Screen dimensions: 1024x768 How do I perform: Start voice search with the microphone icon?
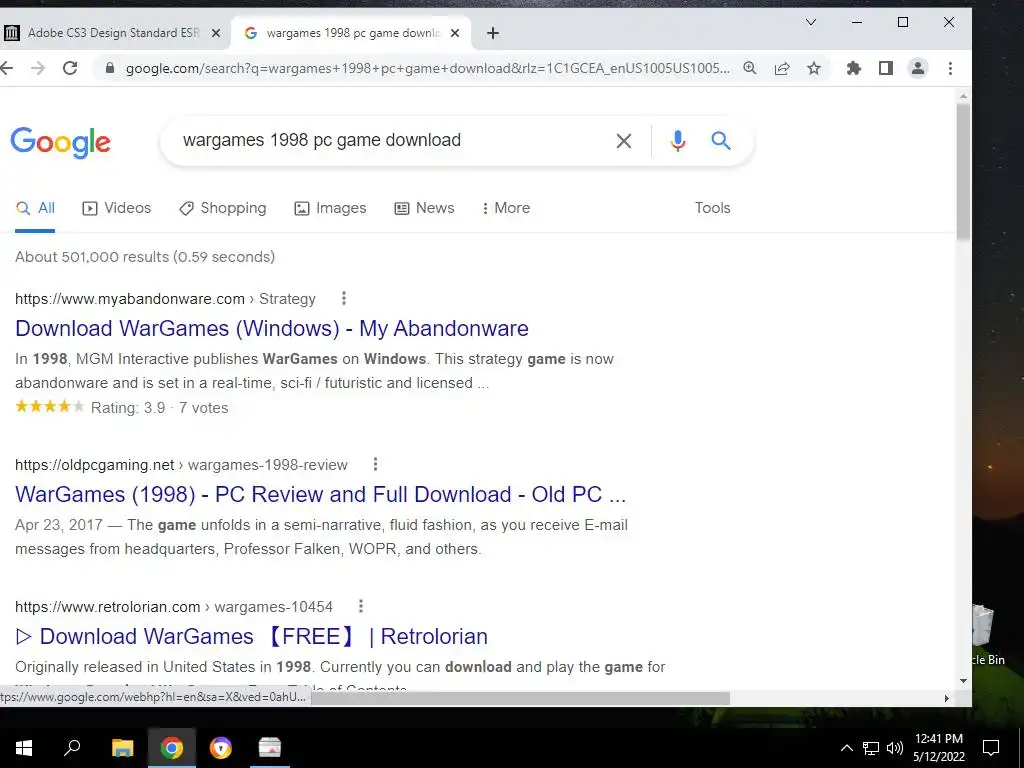[678, 140]
